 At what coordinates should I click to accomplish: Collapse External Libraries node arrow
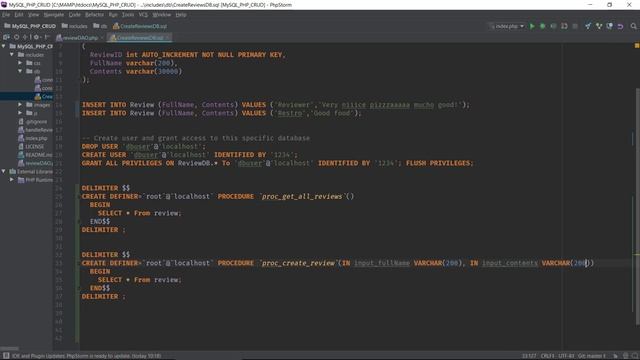[x=4, y=171]
